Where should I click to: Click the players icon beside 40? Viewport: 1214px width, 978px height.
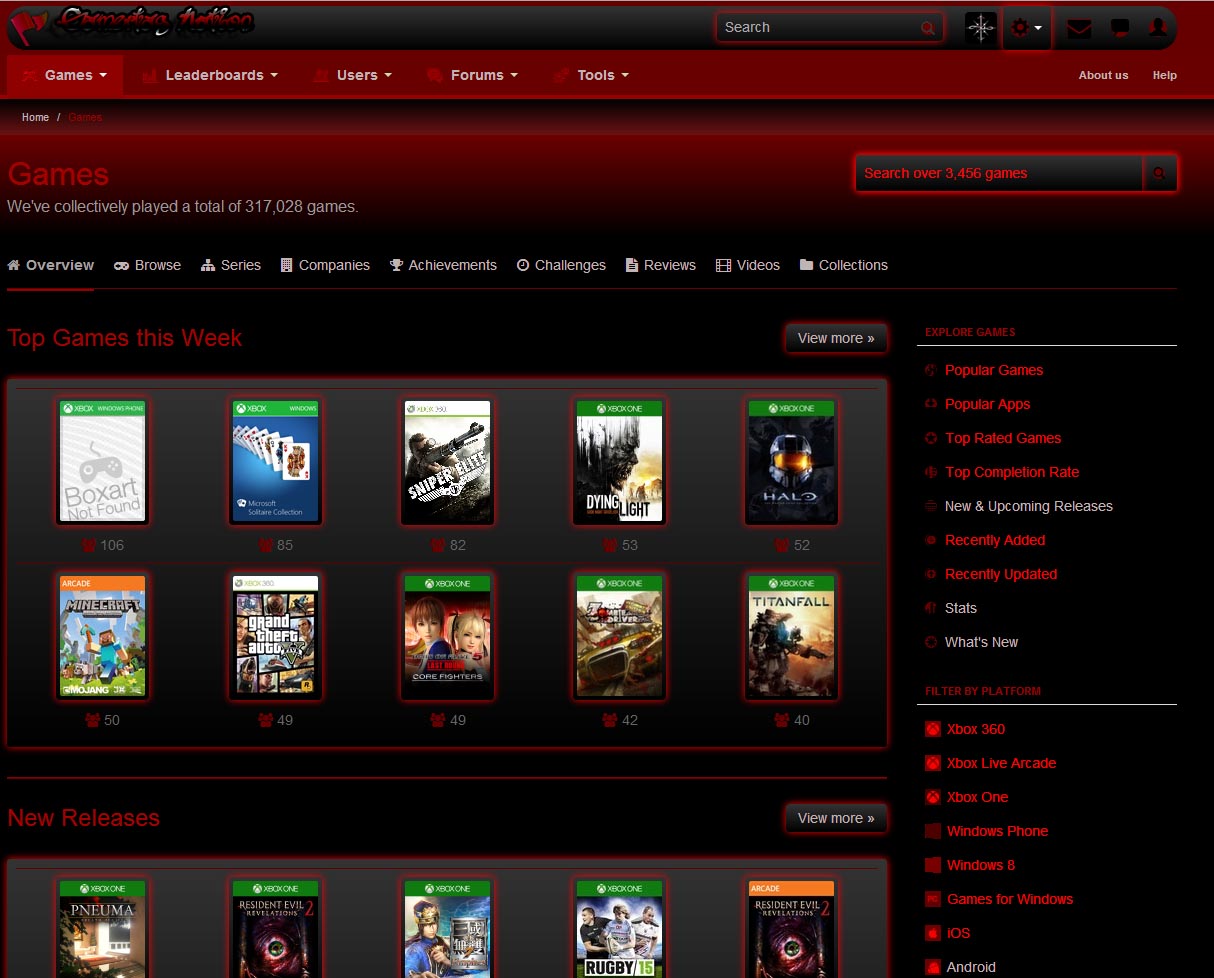pos(781,720)
